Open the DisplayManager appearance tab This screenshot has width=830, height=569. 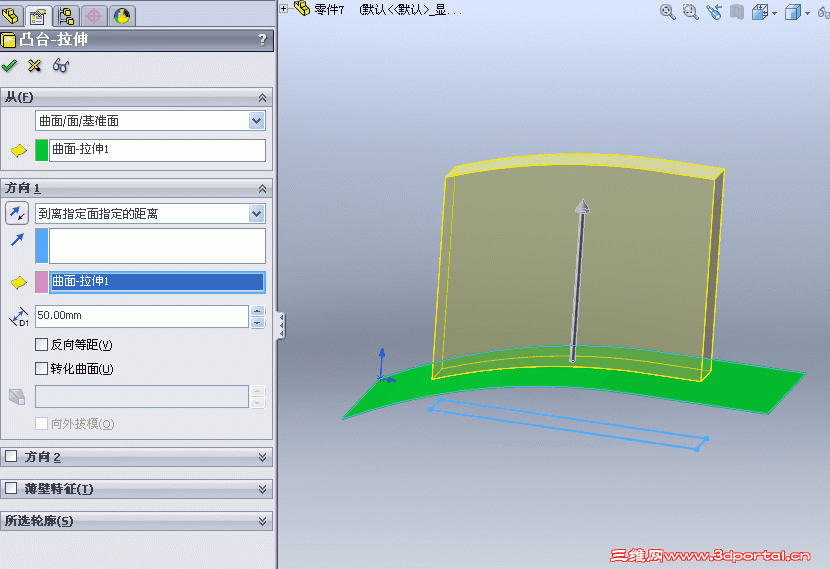[x=122, y=15]
